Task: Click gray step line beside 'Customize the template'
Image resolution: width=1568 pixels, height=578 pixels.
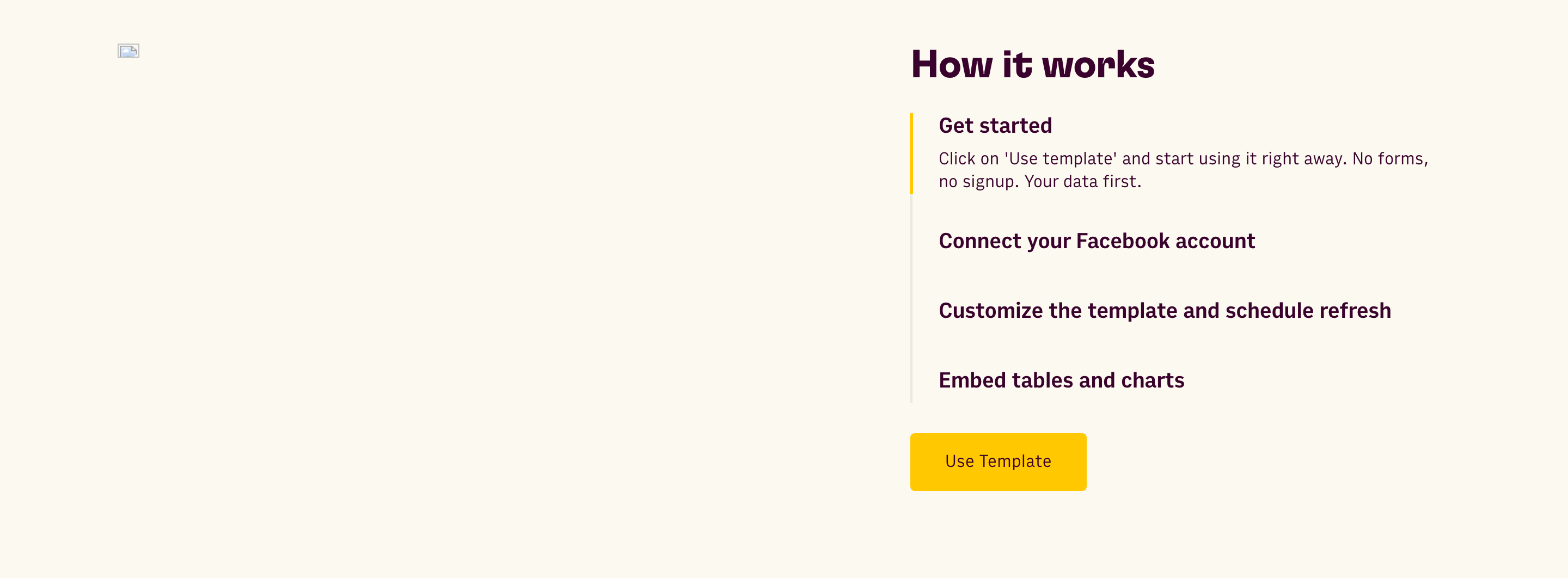Action: click(911, 310)
